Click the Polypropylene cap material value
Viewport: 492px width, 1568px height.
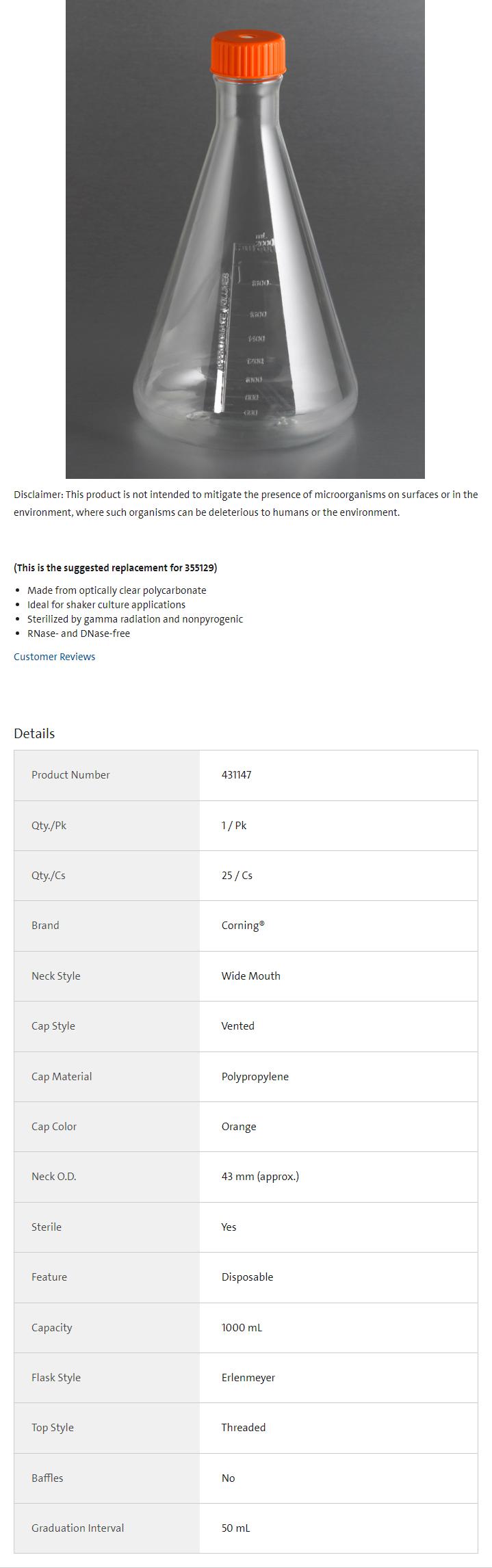(x=255, y=1077)
